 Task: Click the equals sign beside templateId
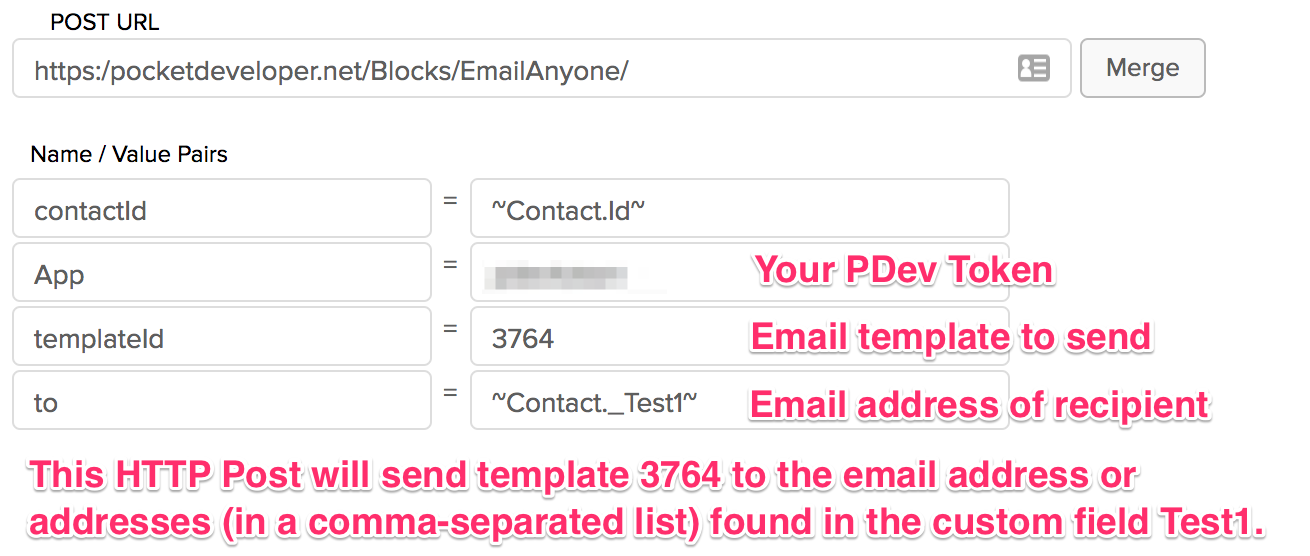pyautogui.click(x=450, y=328)
